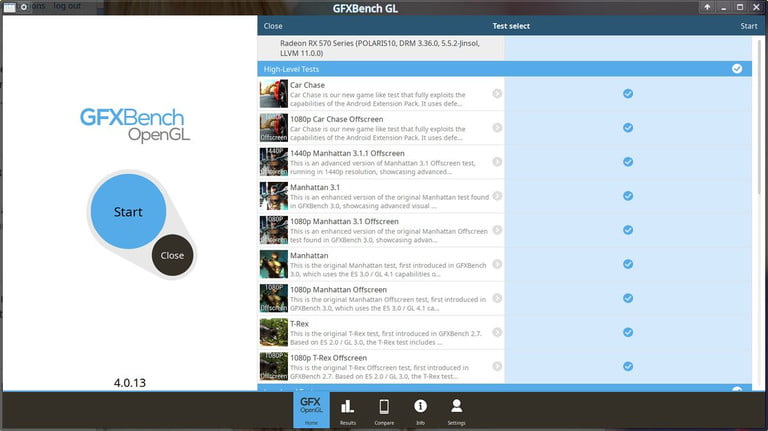Uncheck the 1080p Car Chase Offscreen test
The image size is (768, 431).
pyautogui.click(x=628, y=128)
